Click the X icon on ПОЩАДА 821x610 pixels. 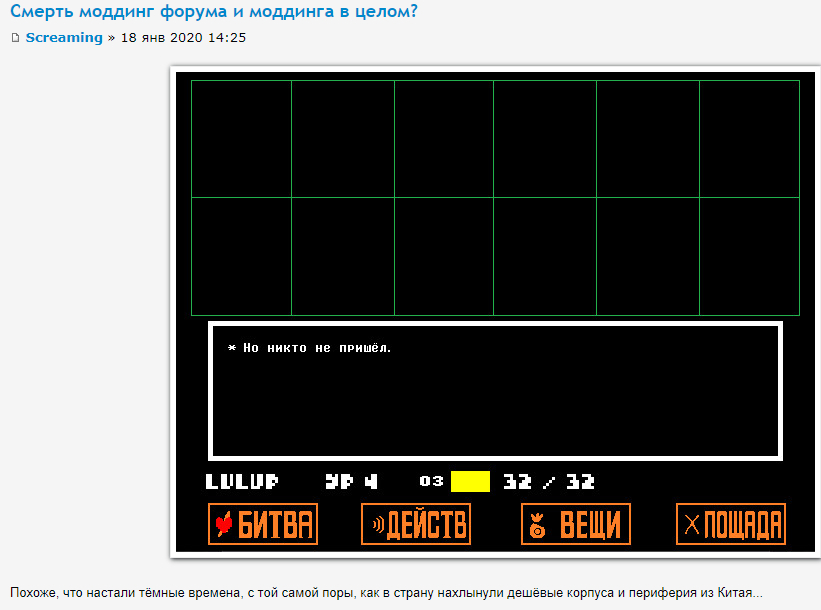[692, 524]
